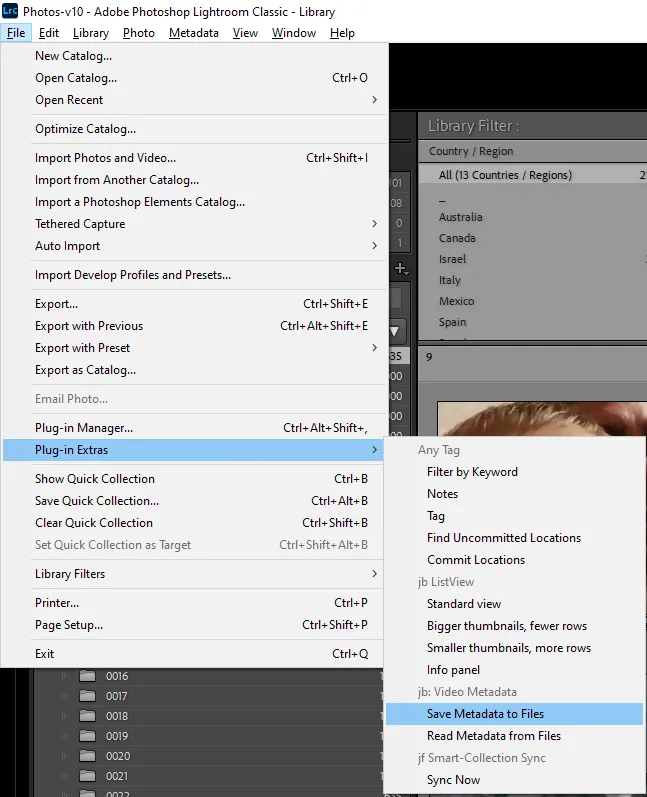Select Import Photos and Video

[x=105, y=158]
